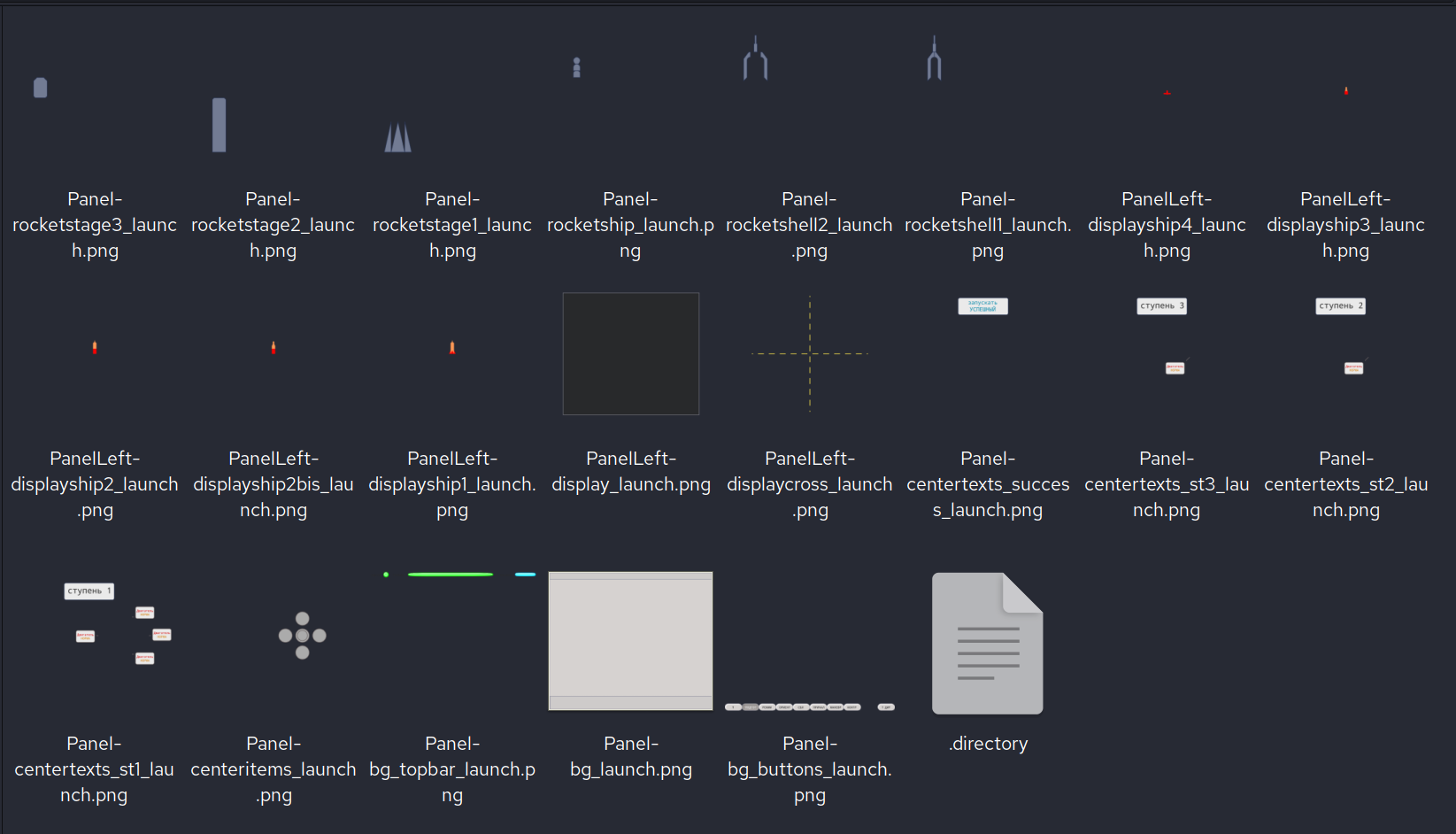
Task: Select the light gray Panel-bg_launch.png thumbnail
Action: tap(630, 640)
